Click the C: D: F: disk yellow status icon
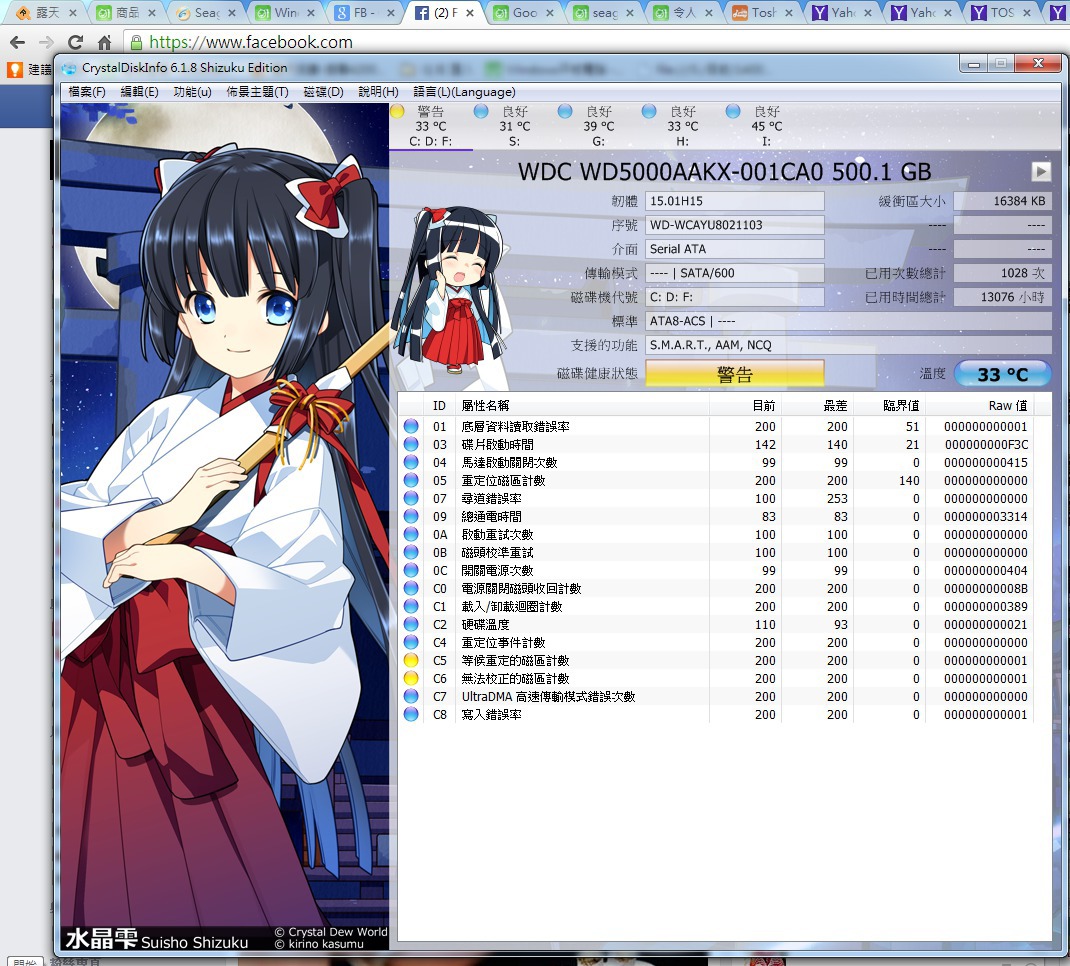The height and width of the screenshot is (966, 1070). (x=397, y=111)
